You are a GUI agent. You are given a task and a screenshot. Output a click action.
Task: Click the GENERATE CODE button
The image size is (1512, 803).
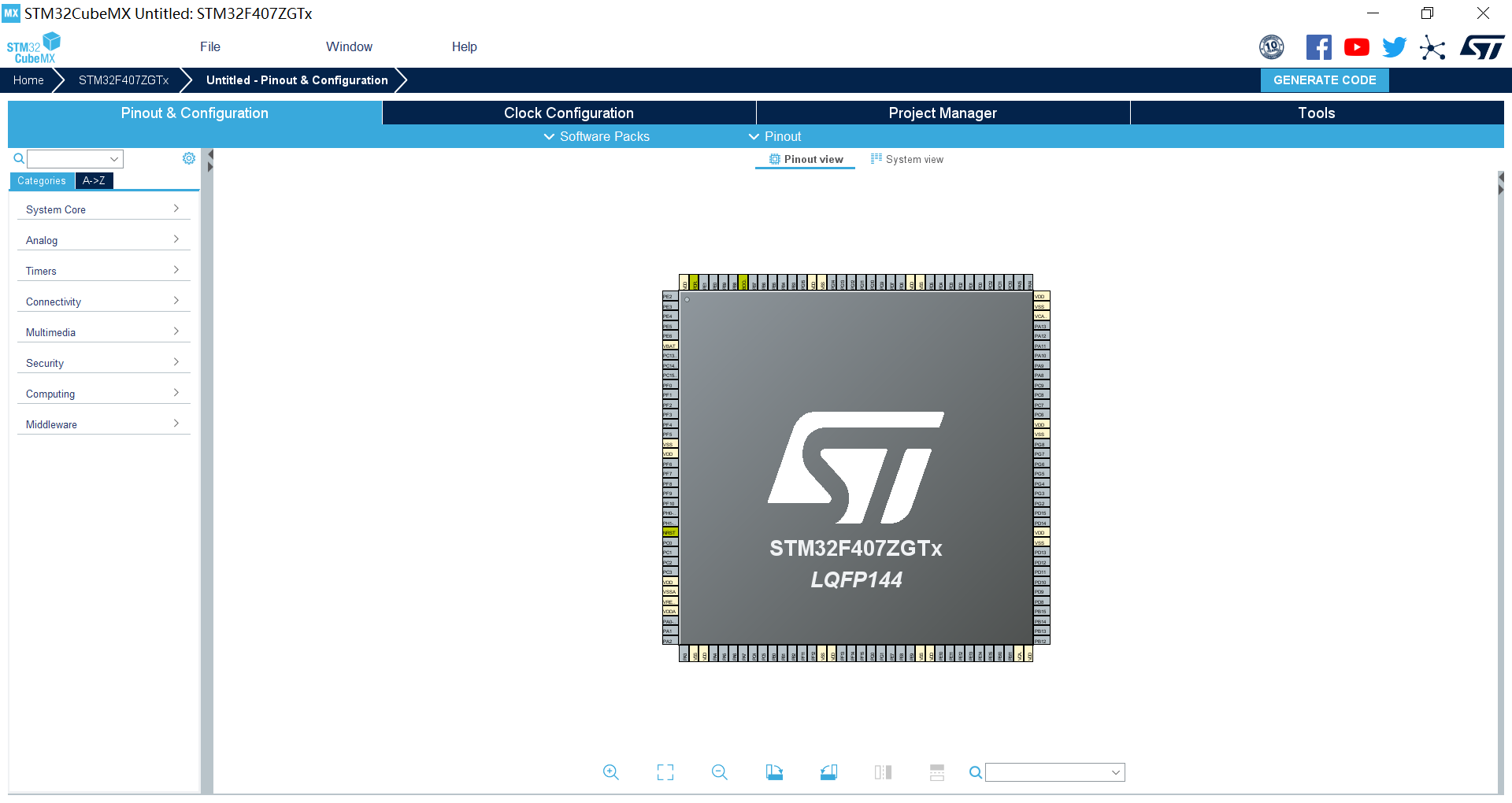[1325, 80]
